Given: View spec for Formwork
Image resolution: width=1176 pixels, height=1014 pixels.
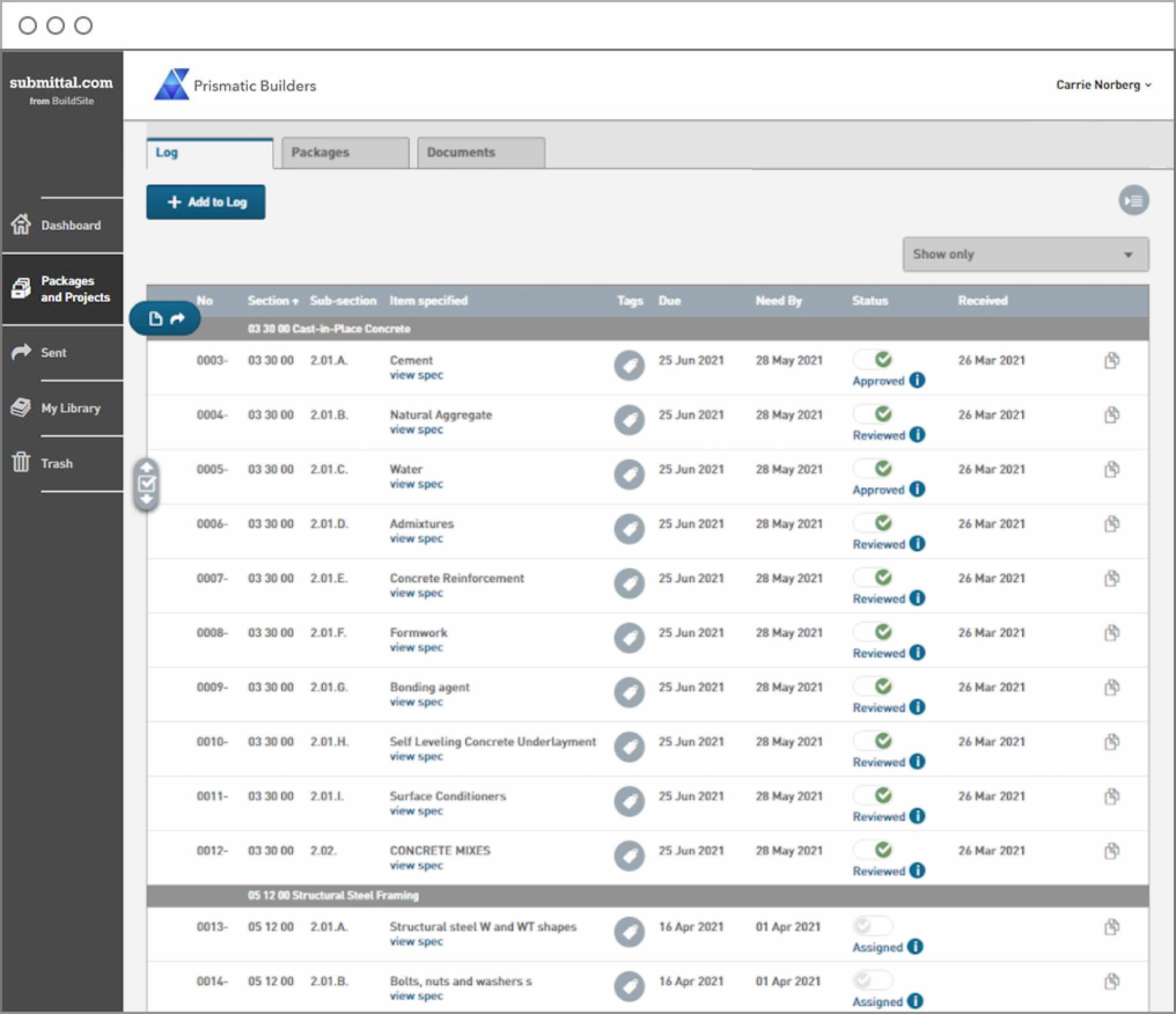Looking at the screenshot, I should pyautogui.click(x=416, y=648).
